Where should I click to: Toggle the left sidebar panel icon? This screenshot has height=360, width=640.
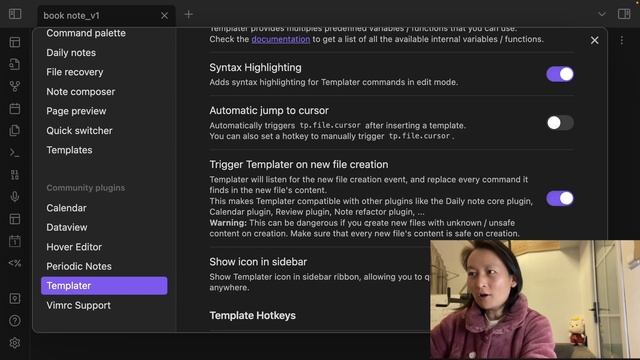15,14
